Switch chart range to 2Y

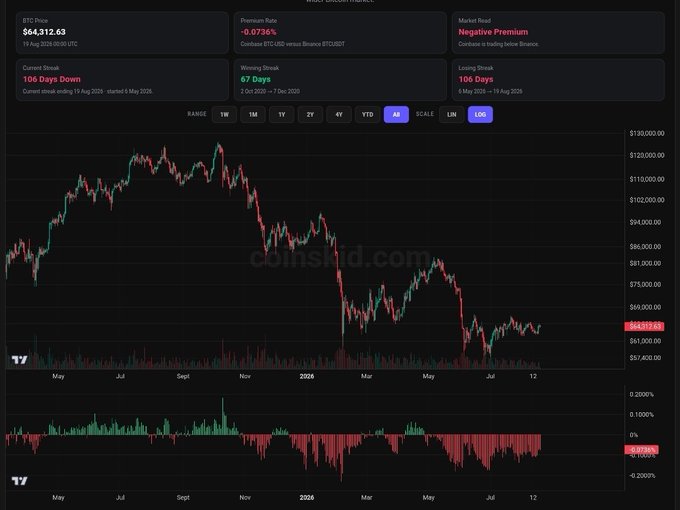coord(310,114)
